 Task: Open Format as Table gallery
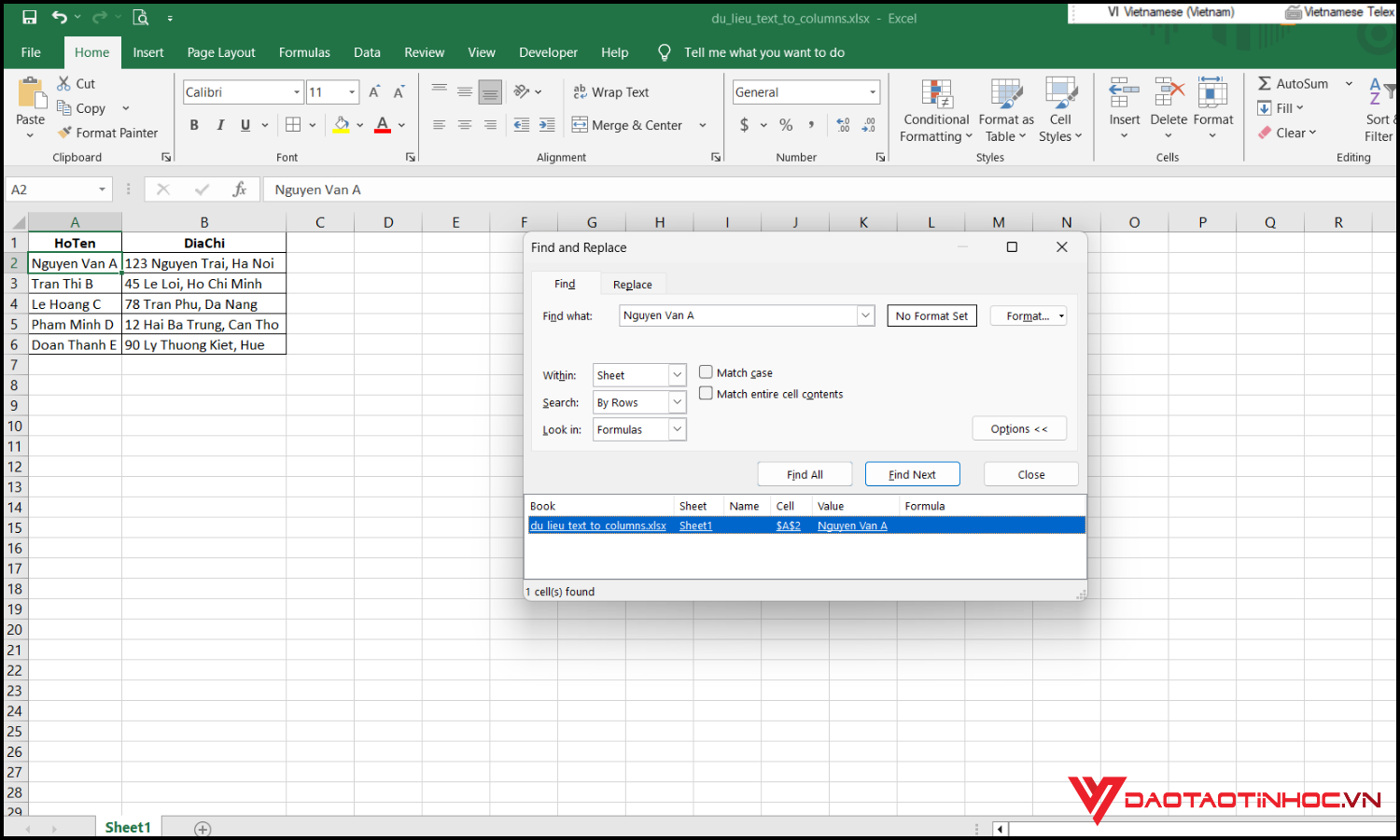(1006, 110)
